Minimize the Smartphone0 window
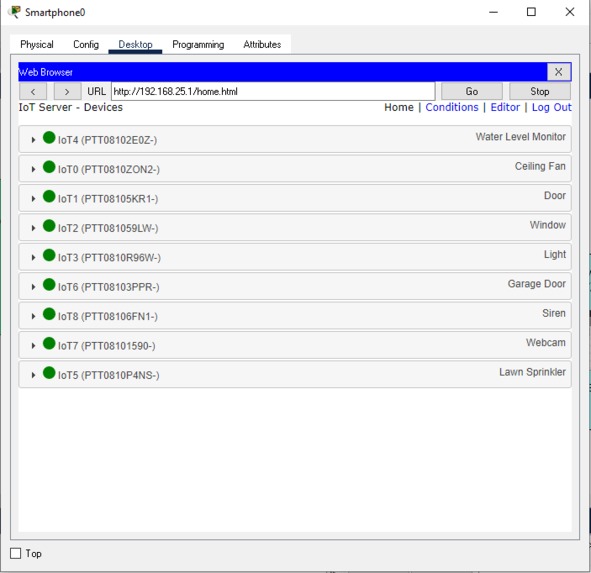The height and width of the screenshot is (573, 591). (493, 12)
